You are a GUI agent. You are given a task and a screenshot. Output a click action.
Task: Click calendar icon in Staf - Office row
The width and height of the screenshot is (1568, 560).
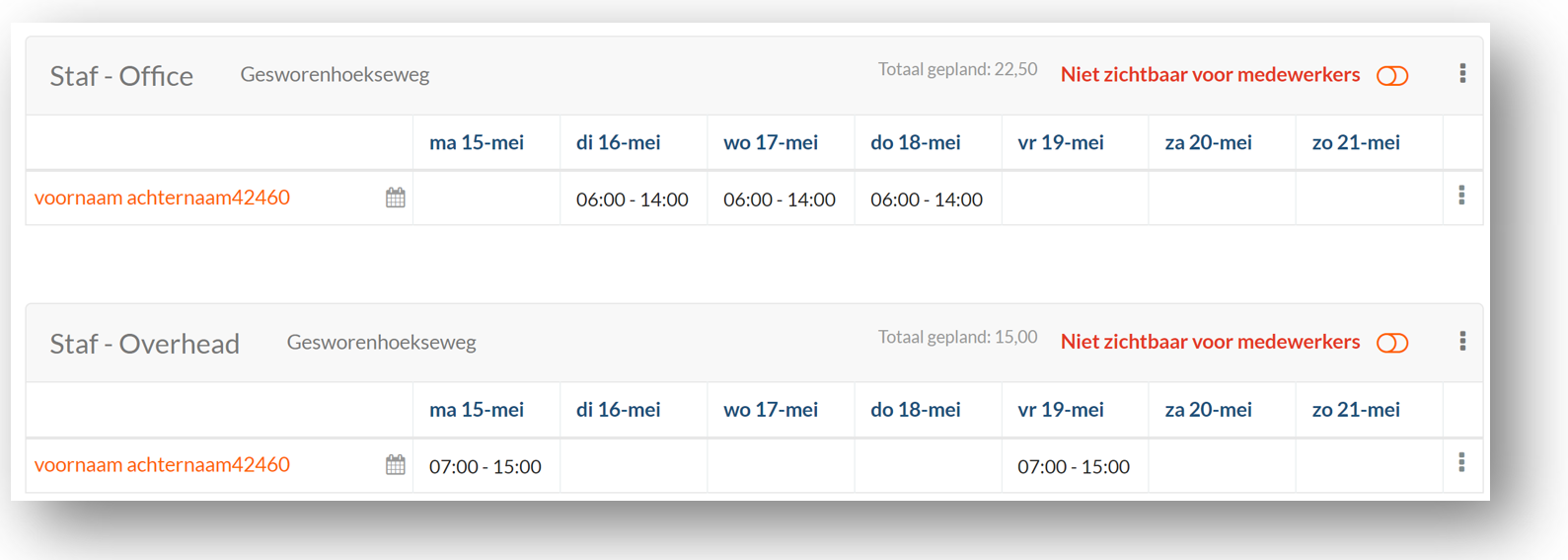[x=395, y=198]
